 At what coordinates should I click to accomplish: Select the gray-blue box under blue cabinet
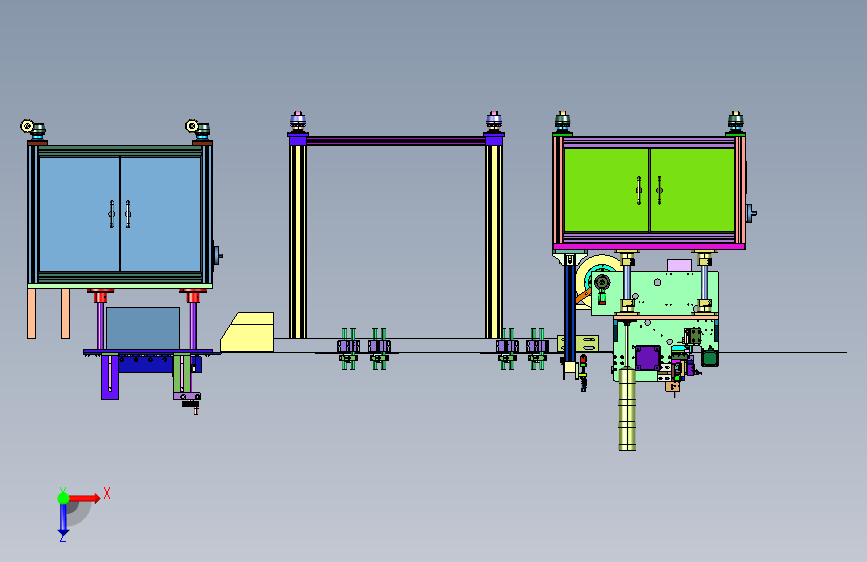pos(143,328)
